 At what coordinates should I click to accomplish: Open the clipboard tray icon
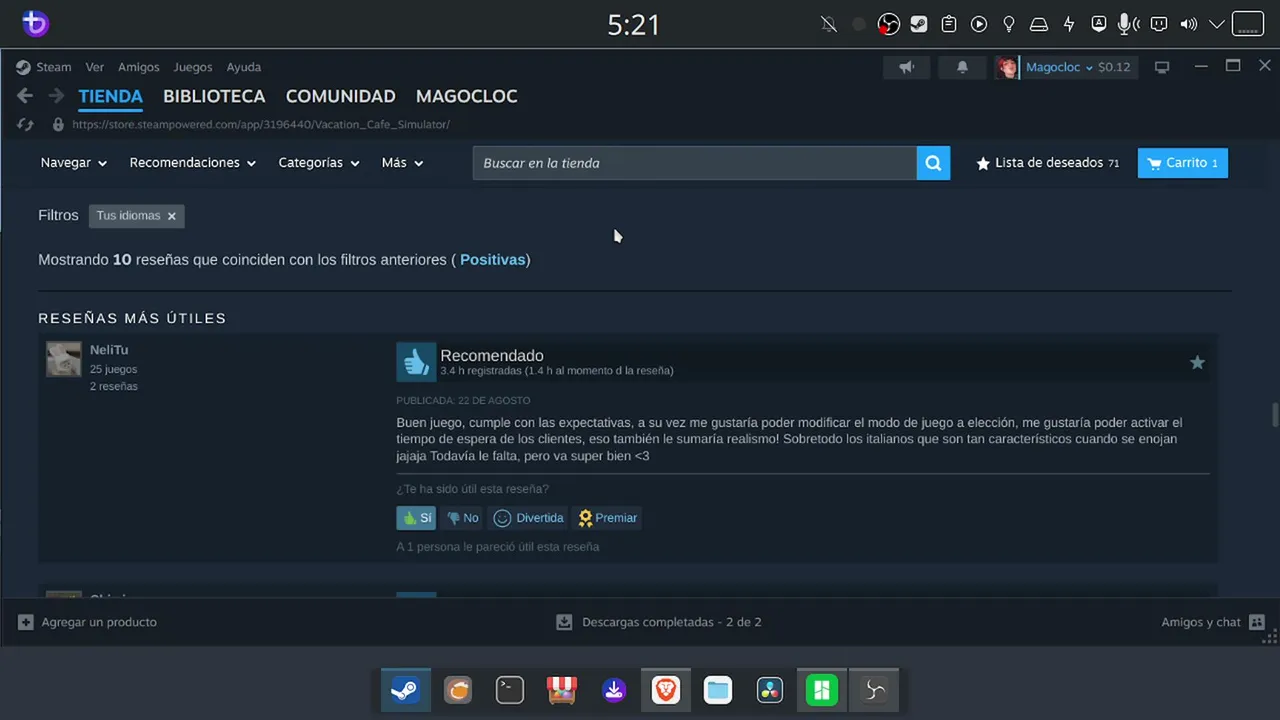click(x=948, y=24)
